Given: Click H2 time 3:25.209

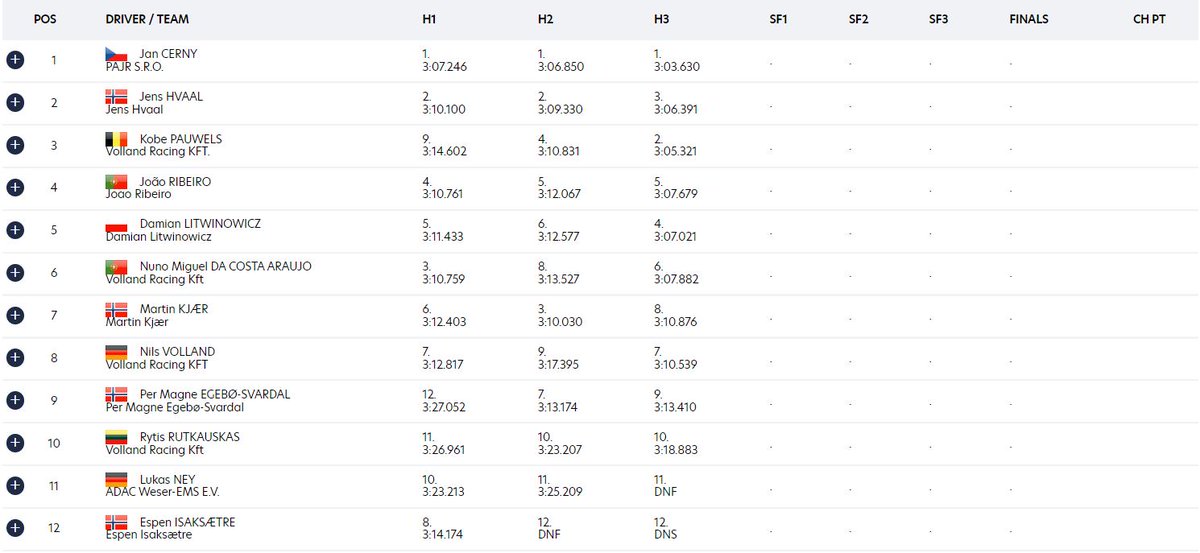Looking at the screenshot, I should [560, 492].
